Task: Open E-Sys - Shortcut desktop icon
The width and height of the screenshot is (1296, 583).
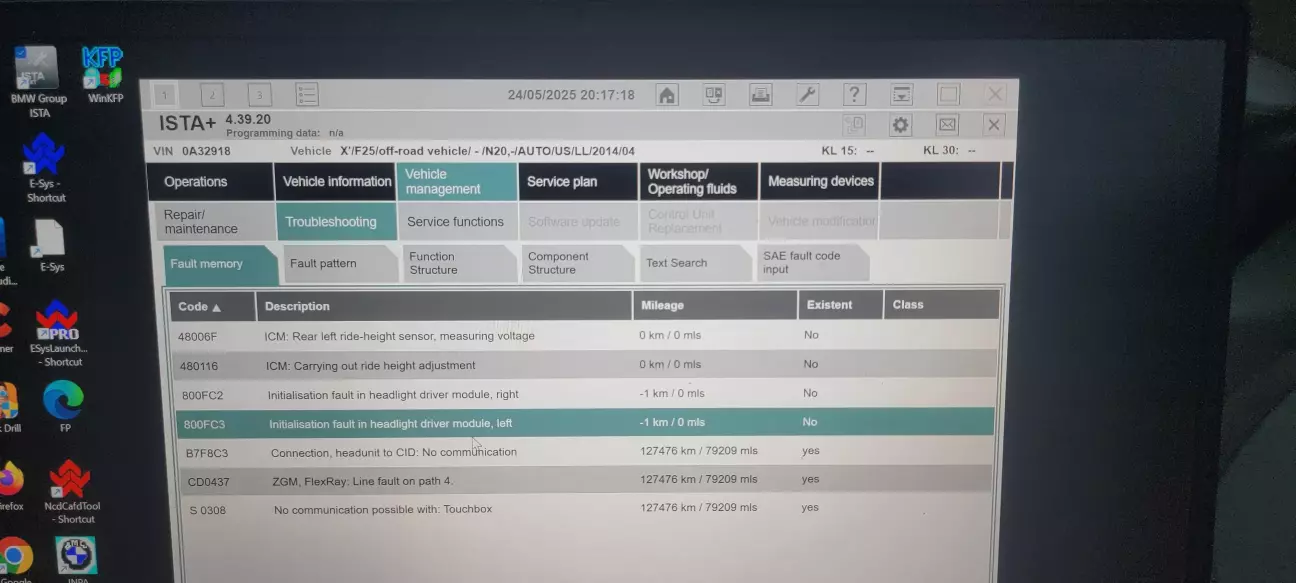Action: (45, 168)
